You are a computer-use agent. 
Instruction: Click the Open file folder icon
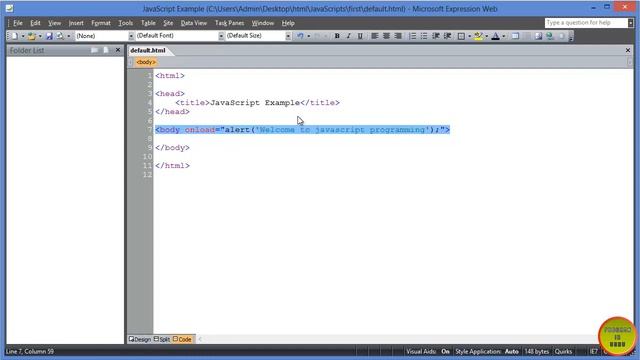click(x=31, y=36)
